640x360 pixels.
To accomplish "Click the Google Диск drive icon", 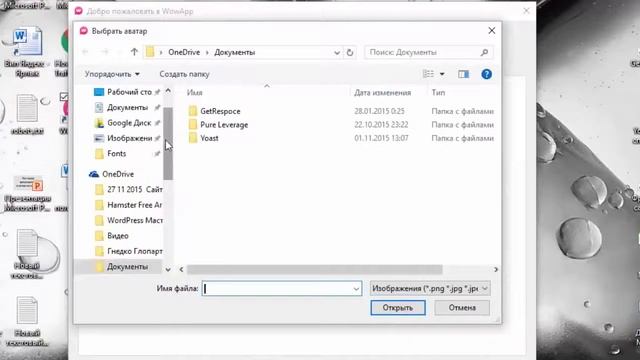I will pyautogui.click(x=99, y=123).
